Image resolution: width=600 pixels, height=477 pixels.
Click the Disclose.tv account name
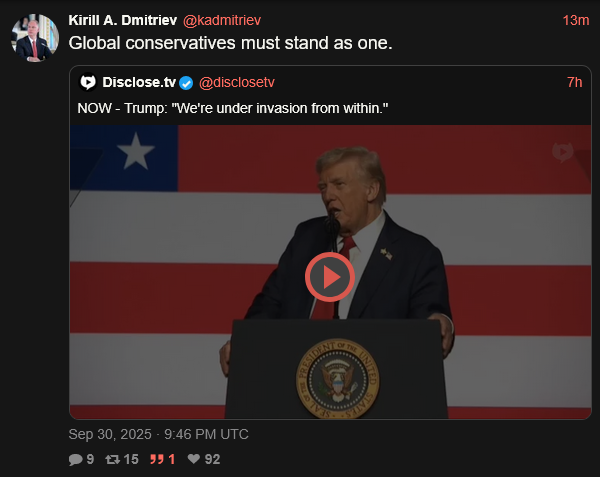139,82
